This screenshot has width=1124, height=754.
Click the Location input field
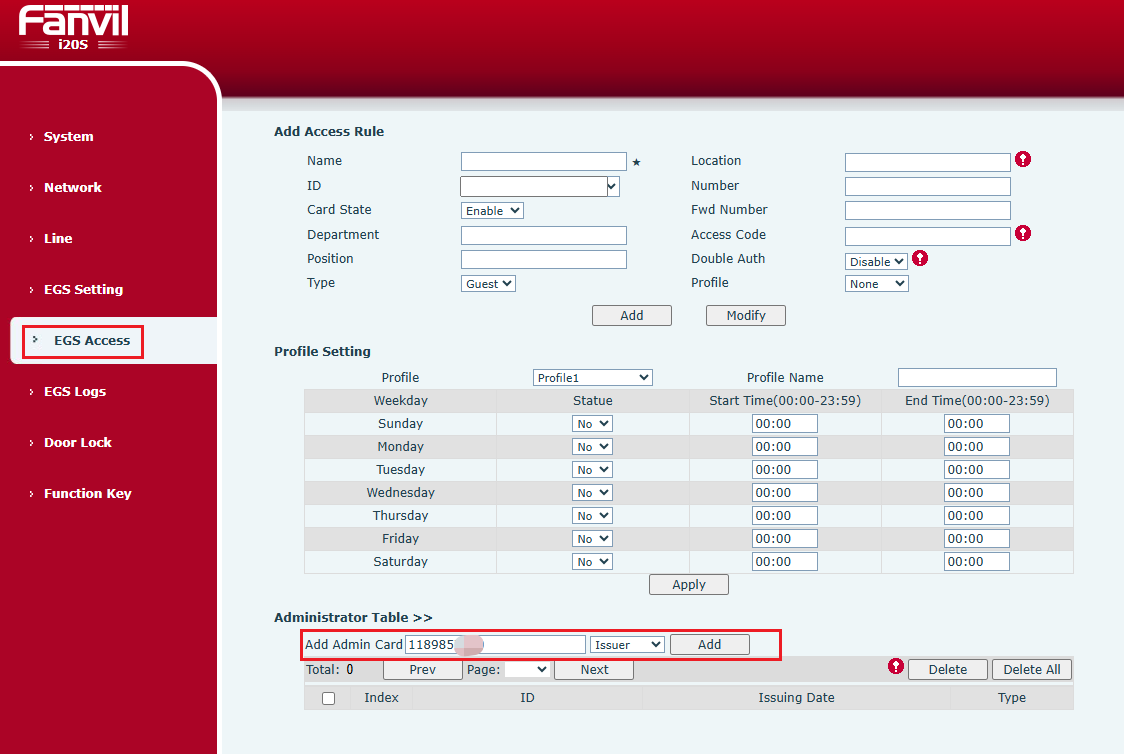pos(928,162)
